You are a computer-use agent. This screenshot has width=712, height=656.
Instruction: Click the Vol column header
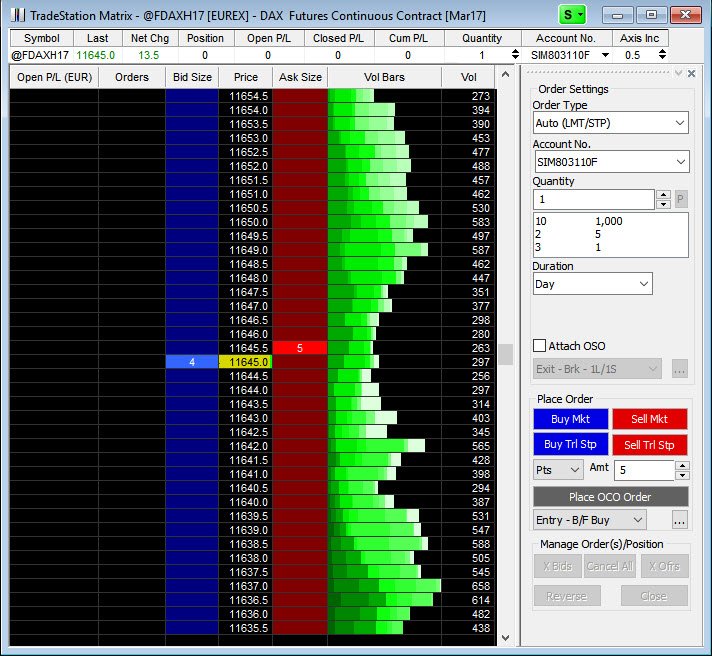[x=469, y=77]
